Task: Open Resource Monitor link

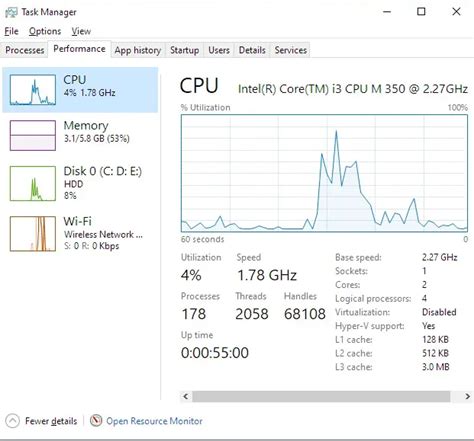Action: pos(154,421)
